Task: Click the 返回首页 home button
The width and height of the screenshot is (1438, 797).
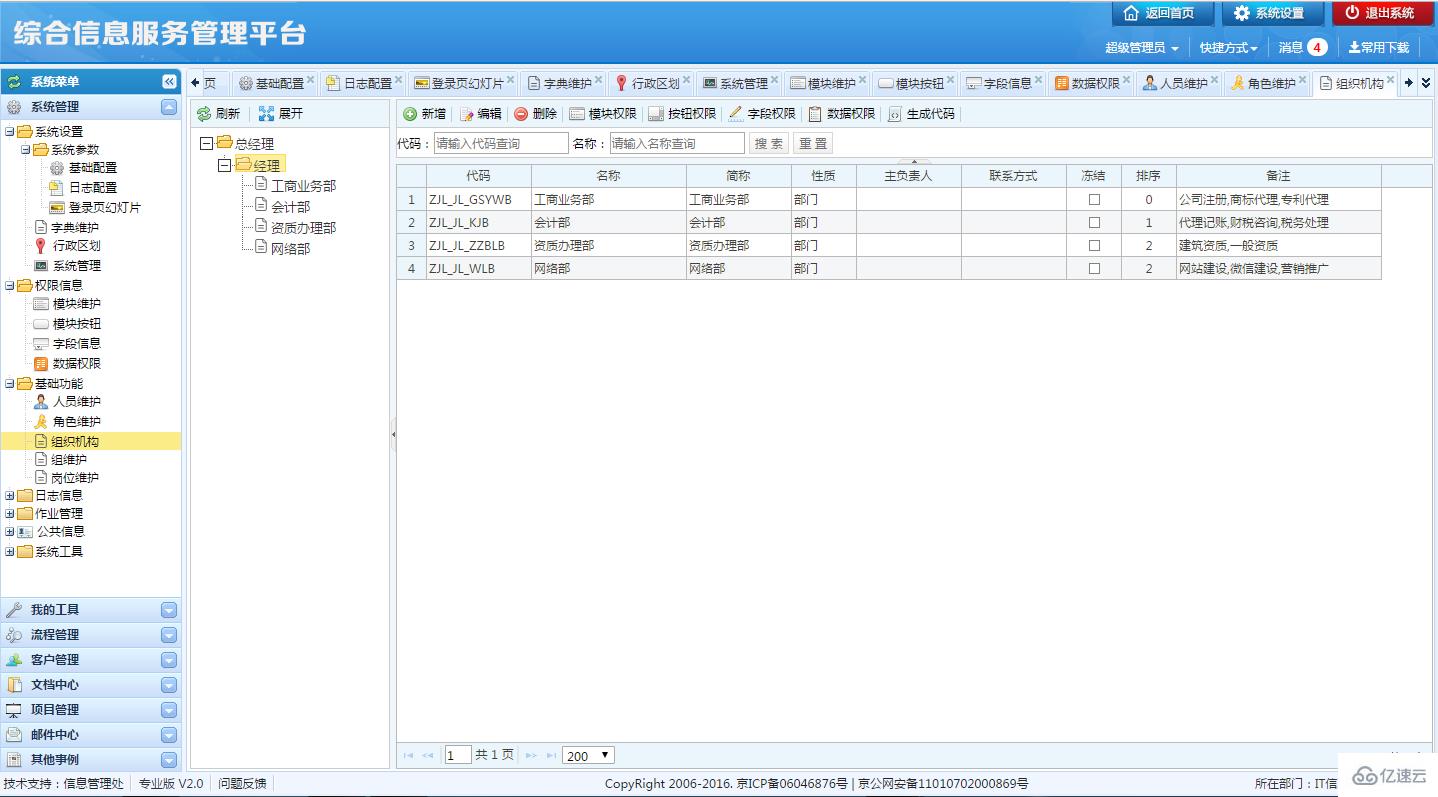Action: click(1162, 13)
